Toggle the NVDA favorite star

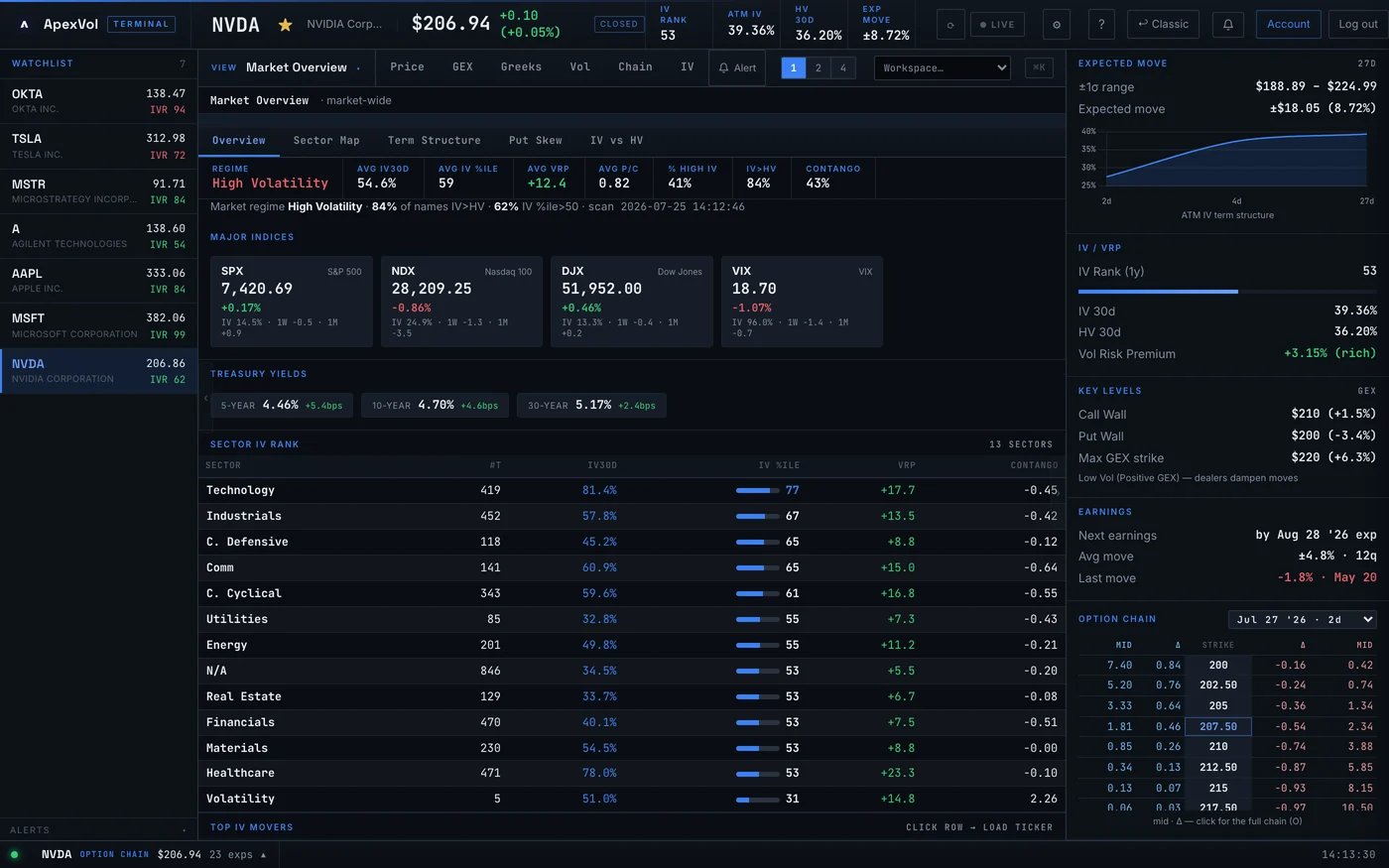[285, 24]
